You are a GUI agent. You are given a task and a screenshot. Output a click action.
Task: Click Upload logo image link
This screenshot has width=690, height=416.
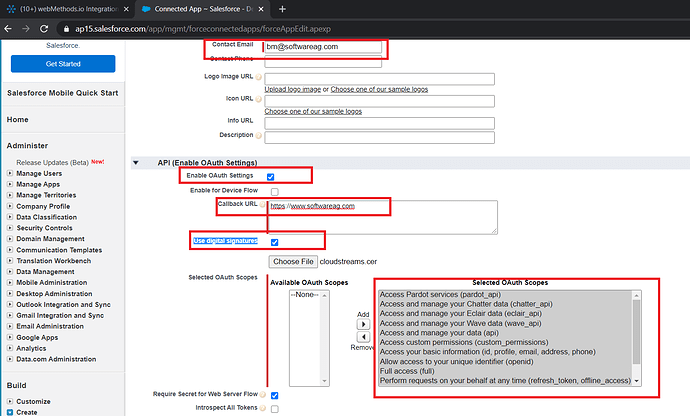[x=293, y=89]
